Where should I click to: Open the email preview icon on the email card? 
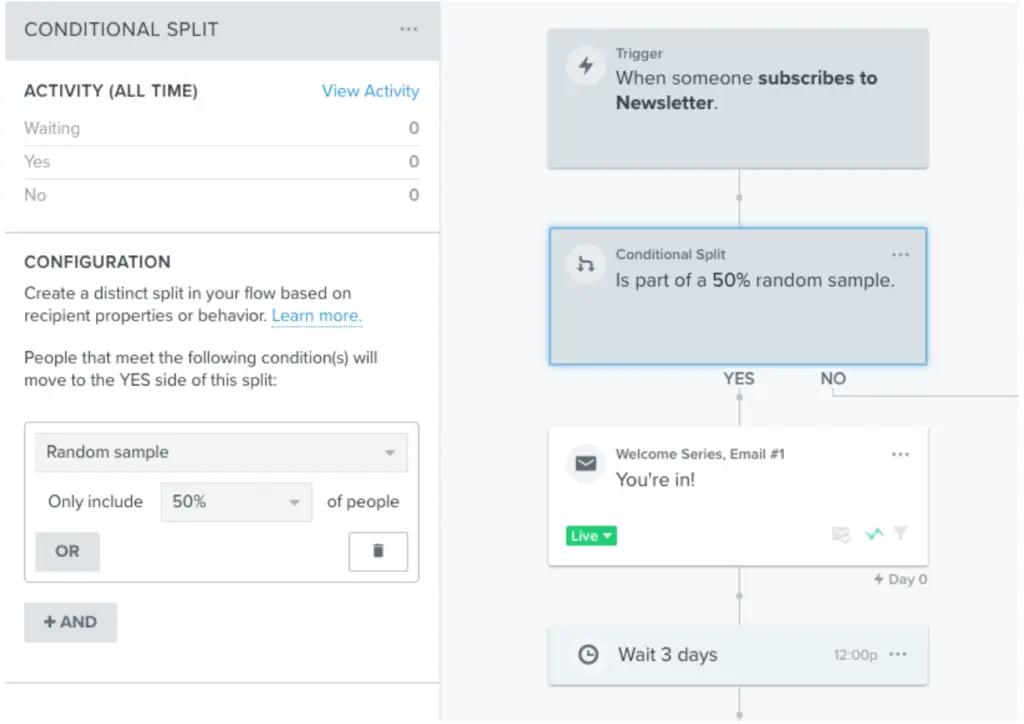[x=840, y=535]
